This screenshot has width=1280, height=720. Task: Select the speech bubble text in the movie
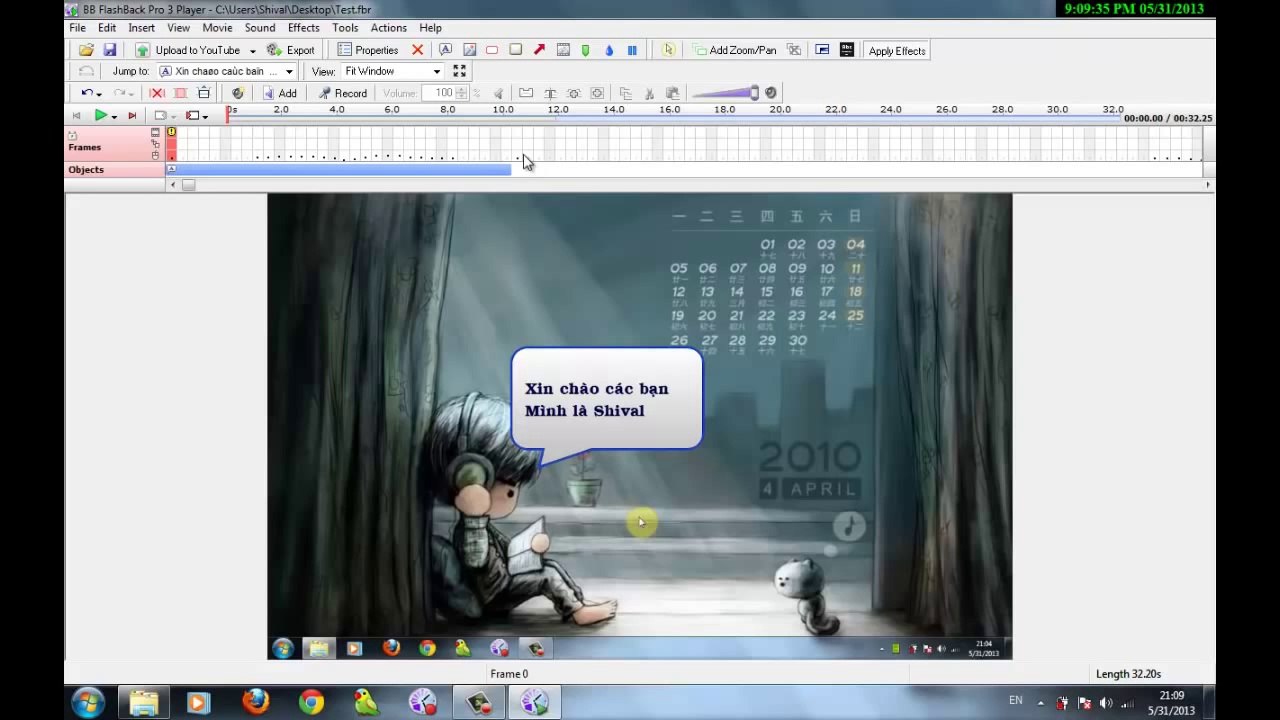pos(597,399)
